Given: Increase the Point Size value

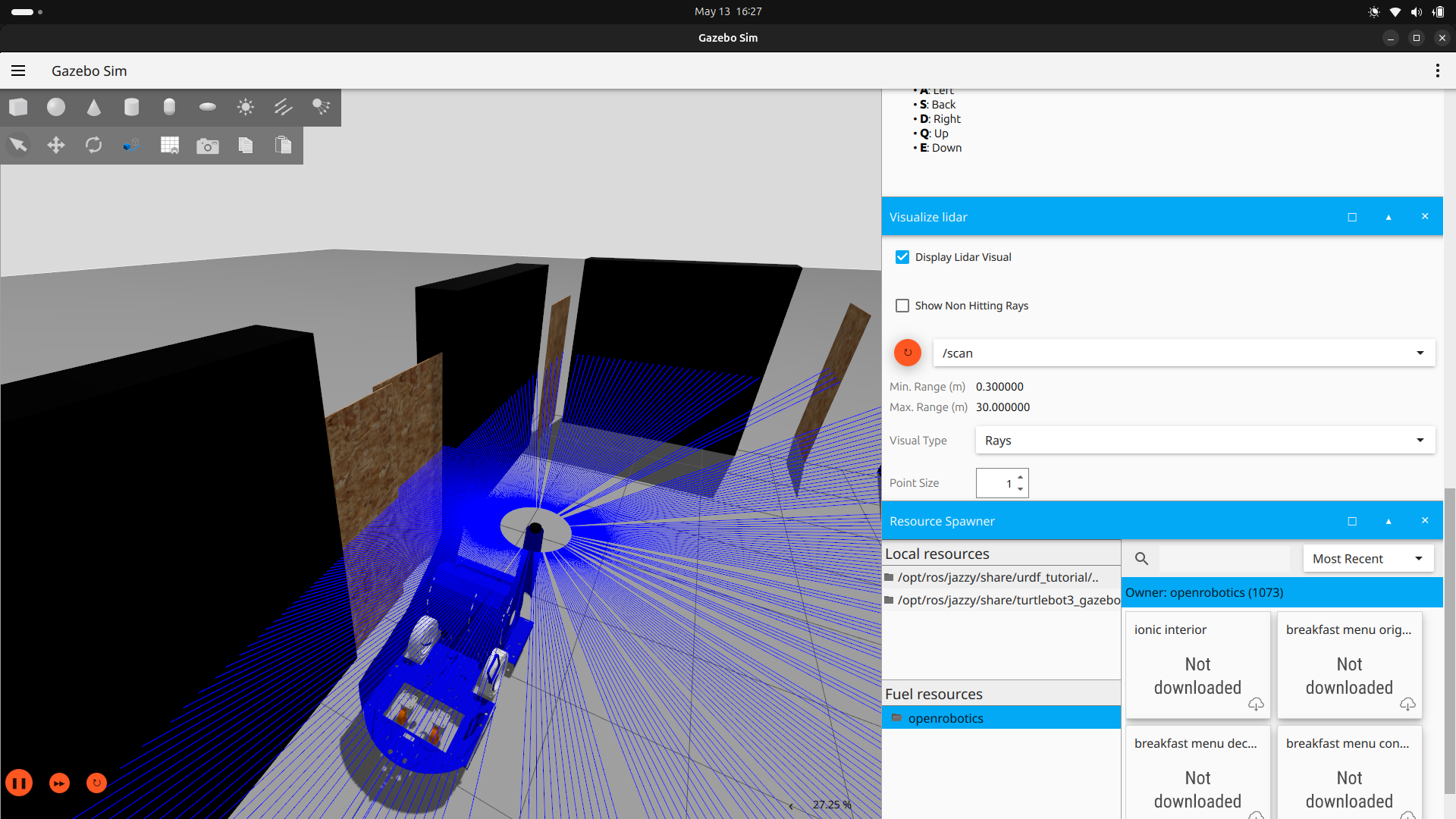Looking at the screenshot, I should (x=1021, y=477).
